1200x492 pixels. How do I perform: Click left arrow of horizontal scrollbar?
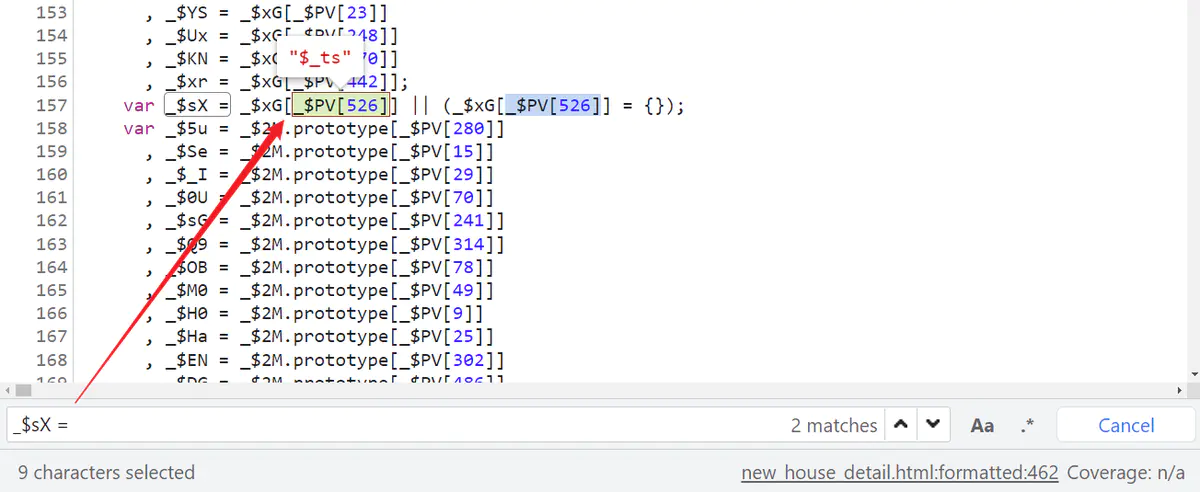9,391
